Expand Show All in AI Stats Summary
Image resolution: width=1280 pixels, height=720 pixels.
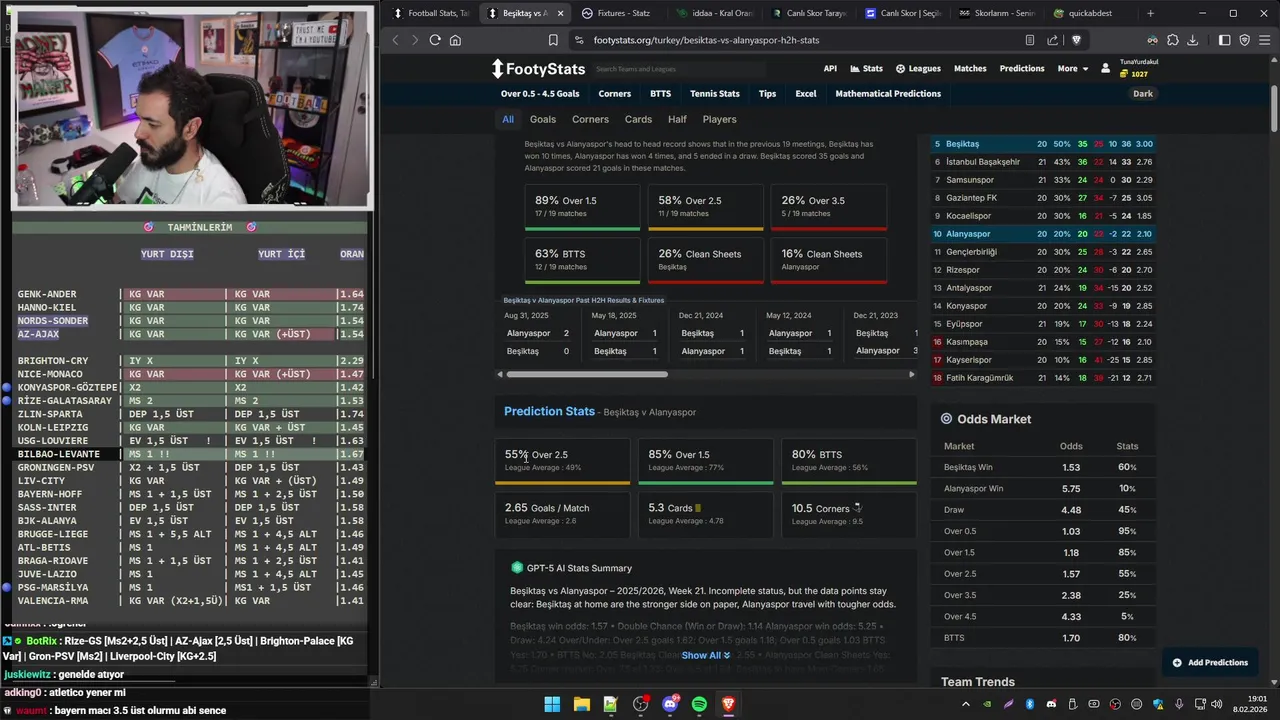706,656
